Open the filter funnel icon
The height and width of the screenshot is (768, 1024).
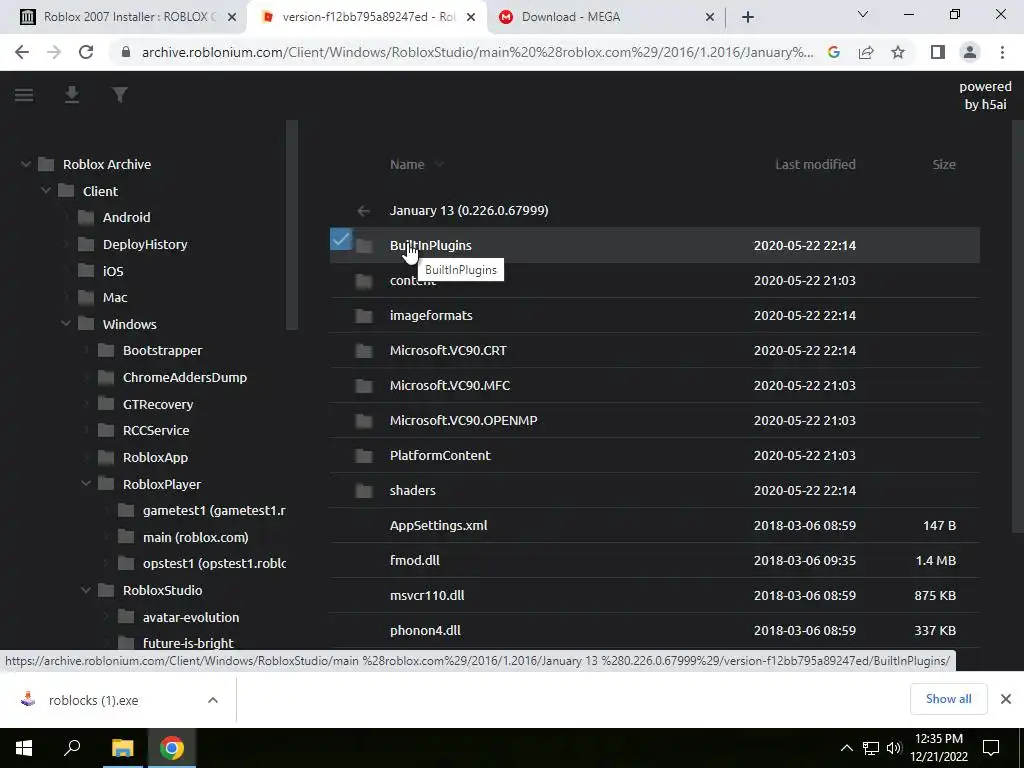[x=120, y=95]
